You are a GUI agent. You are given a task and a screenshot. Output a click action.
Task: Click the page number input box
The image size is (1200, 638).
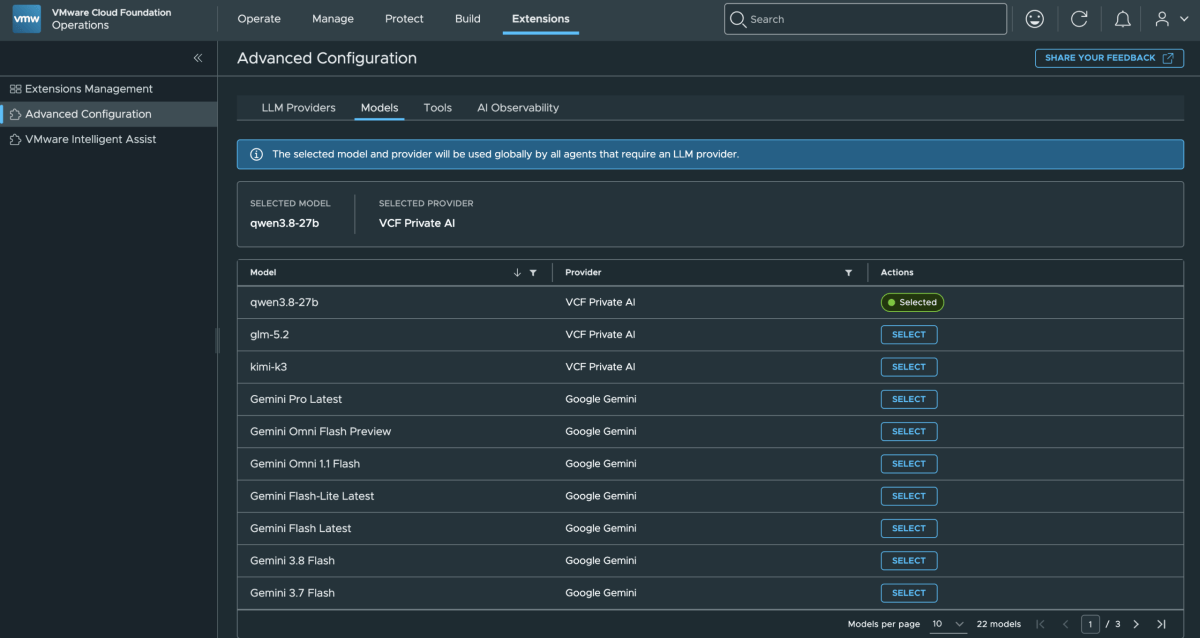[1090, 624]
